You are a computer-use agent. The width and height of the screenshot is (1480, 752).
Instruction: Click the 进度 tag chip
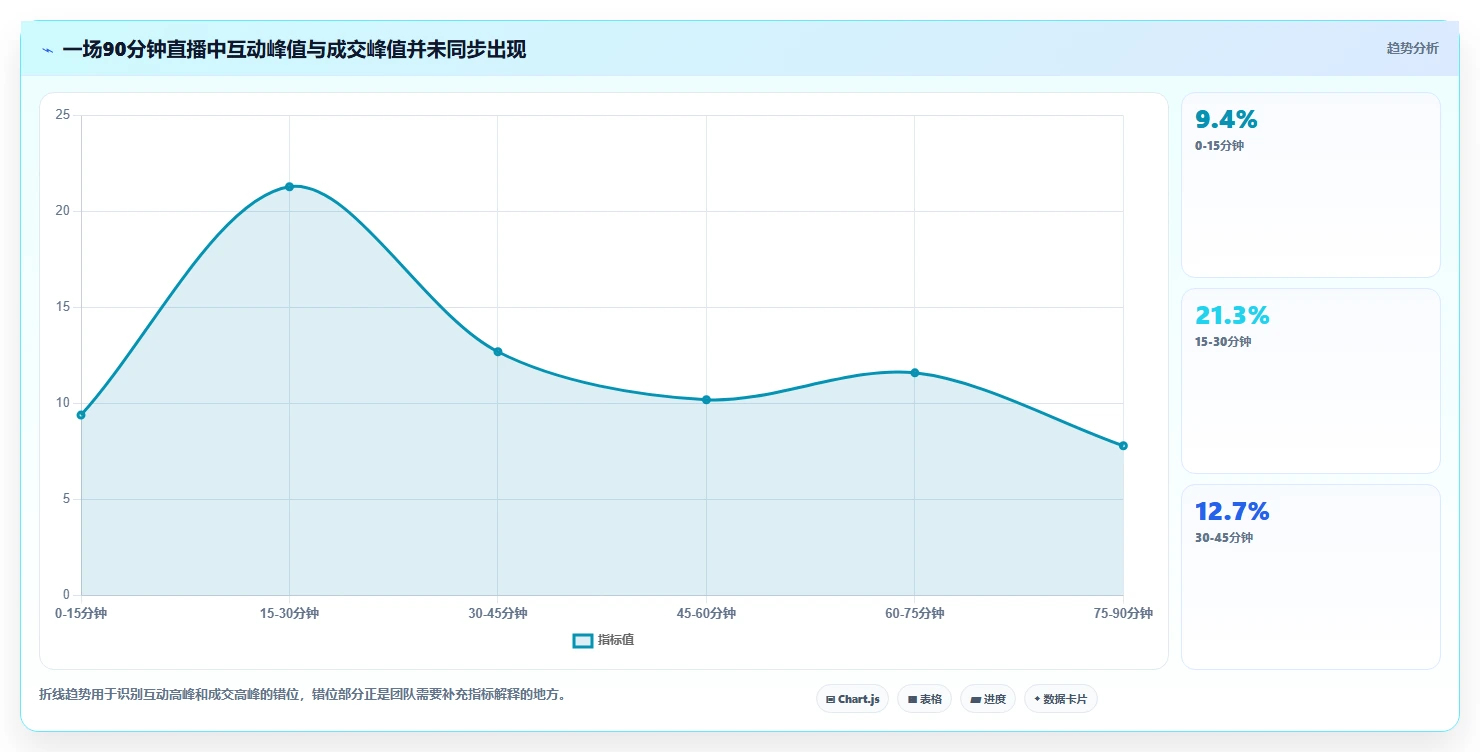pyautogui.click(x=987, y=699)
